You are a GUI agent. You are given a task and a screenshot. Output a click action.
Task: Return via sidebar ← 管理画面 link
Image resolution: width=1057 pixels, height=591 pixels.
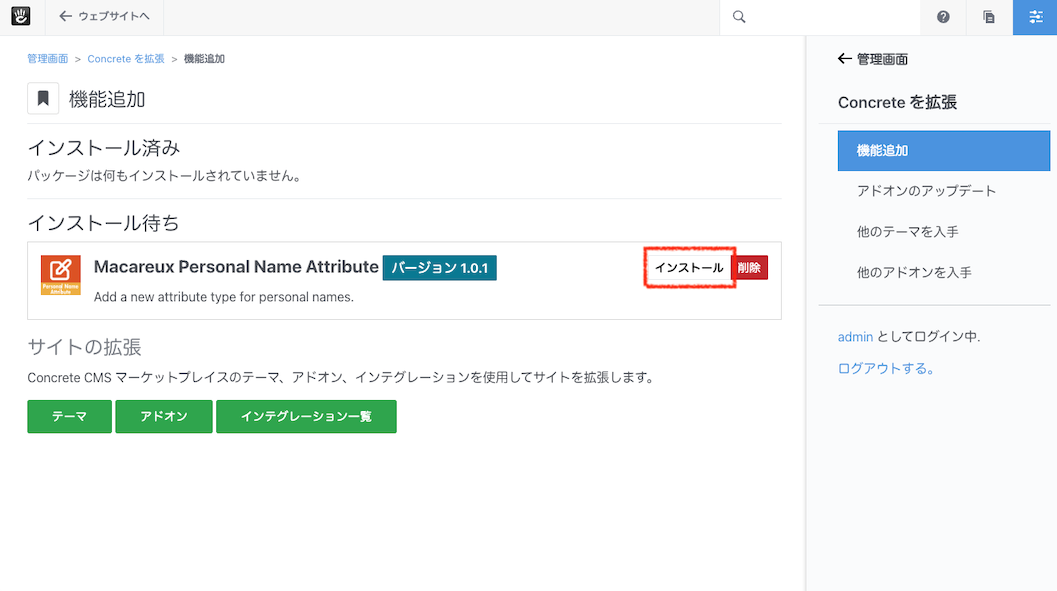pyautogui.click(x=872, y=59)
